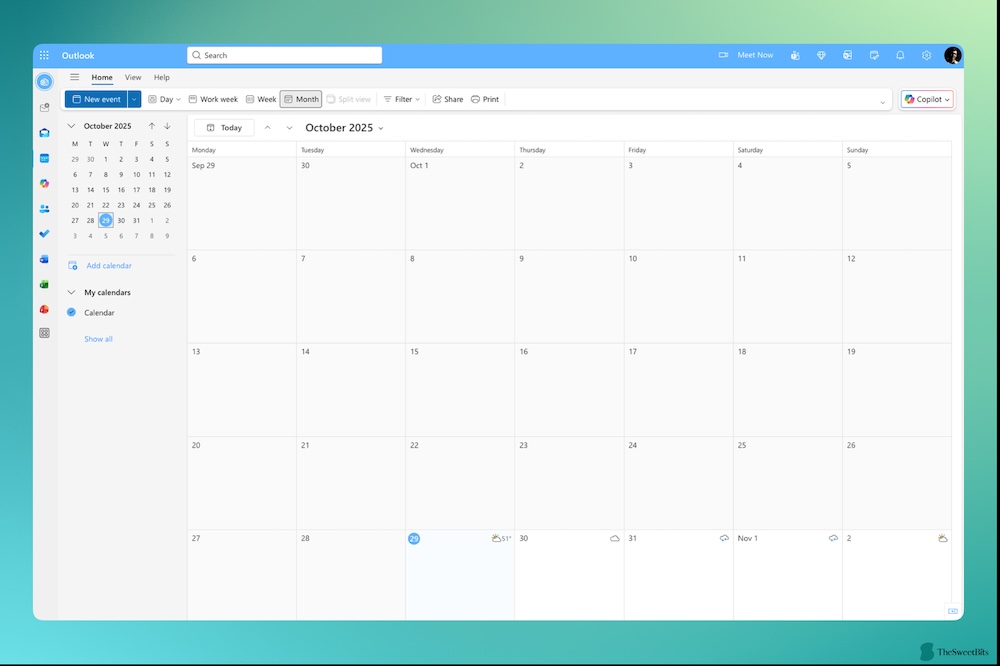Toggle the Calendar checkbox under My calendars
Viewport: 1000px width, 666px height.
pyautogui.click(x=71, y=312)
